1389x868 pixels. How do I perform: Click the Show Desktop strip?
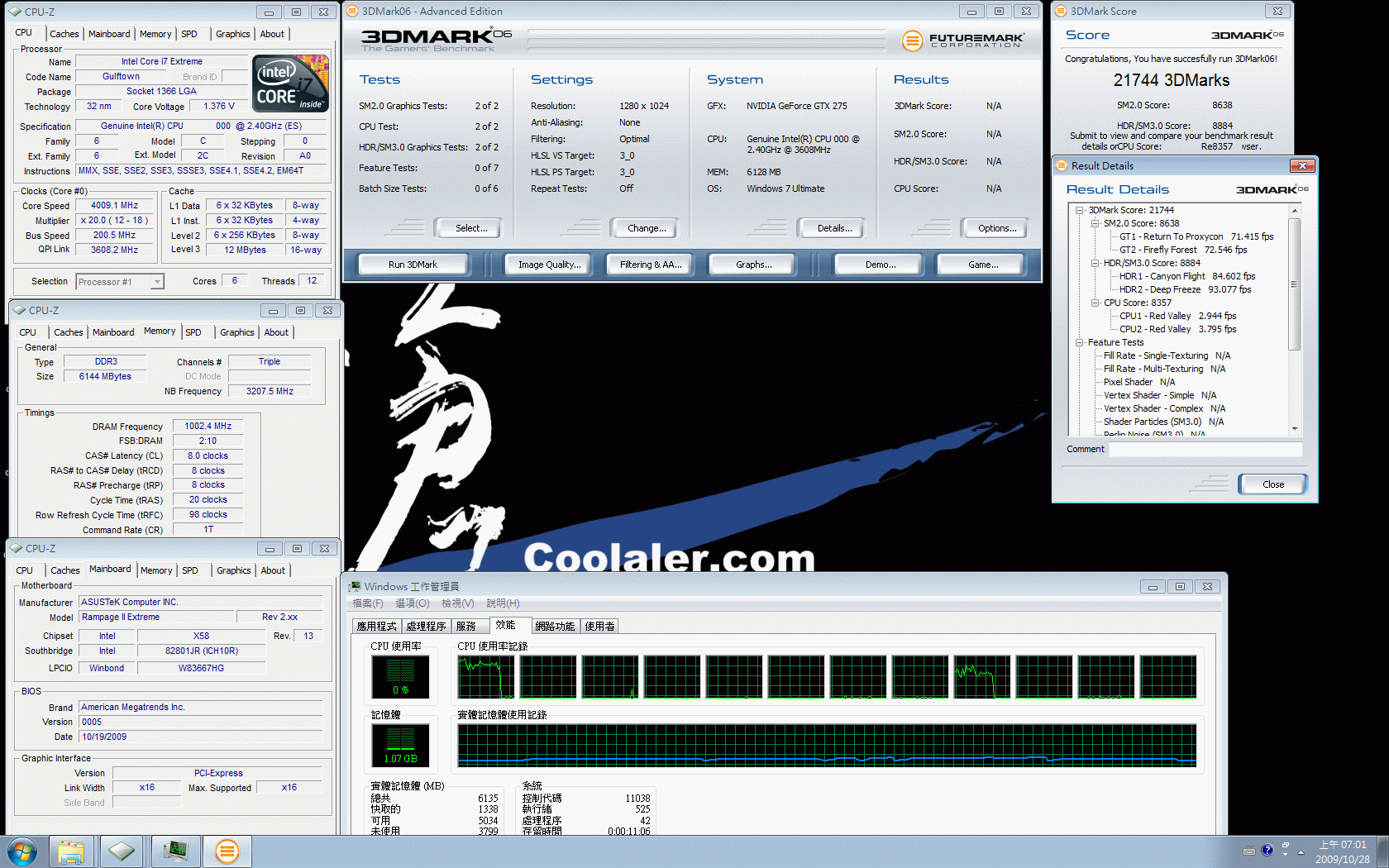click(x=1382, y=851)
